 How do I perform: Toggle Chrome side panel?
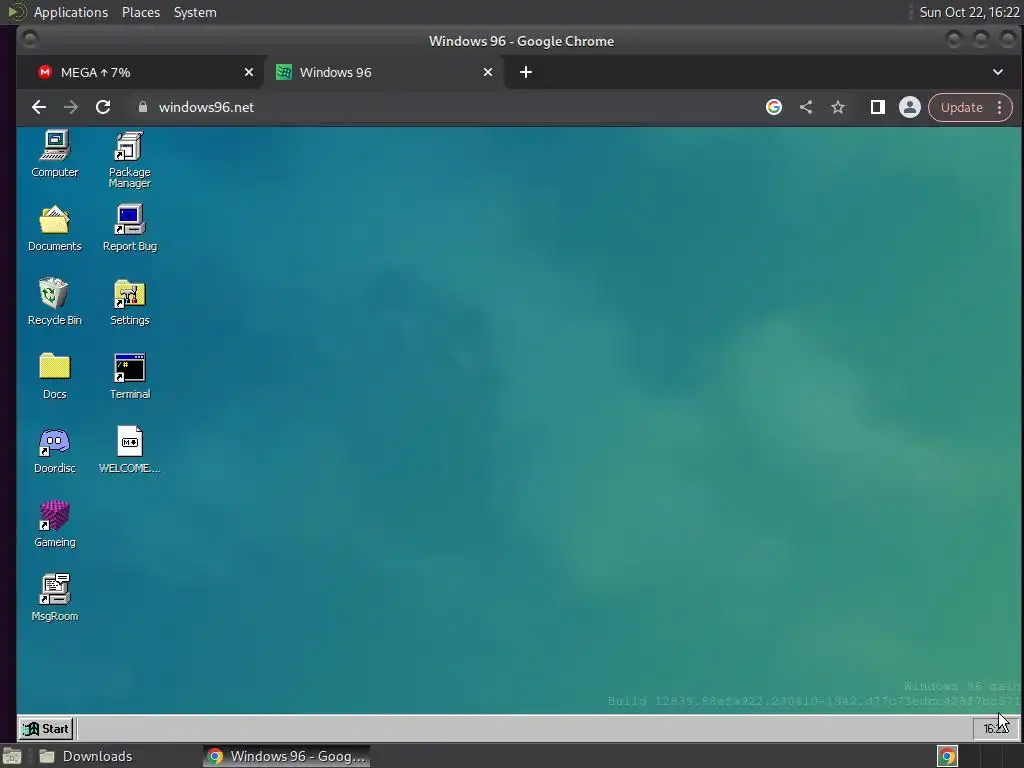[878, 107]
